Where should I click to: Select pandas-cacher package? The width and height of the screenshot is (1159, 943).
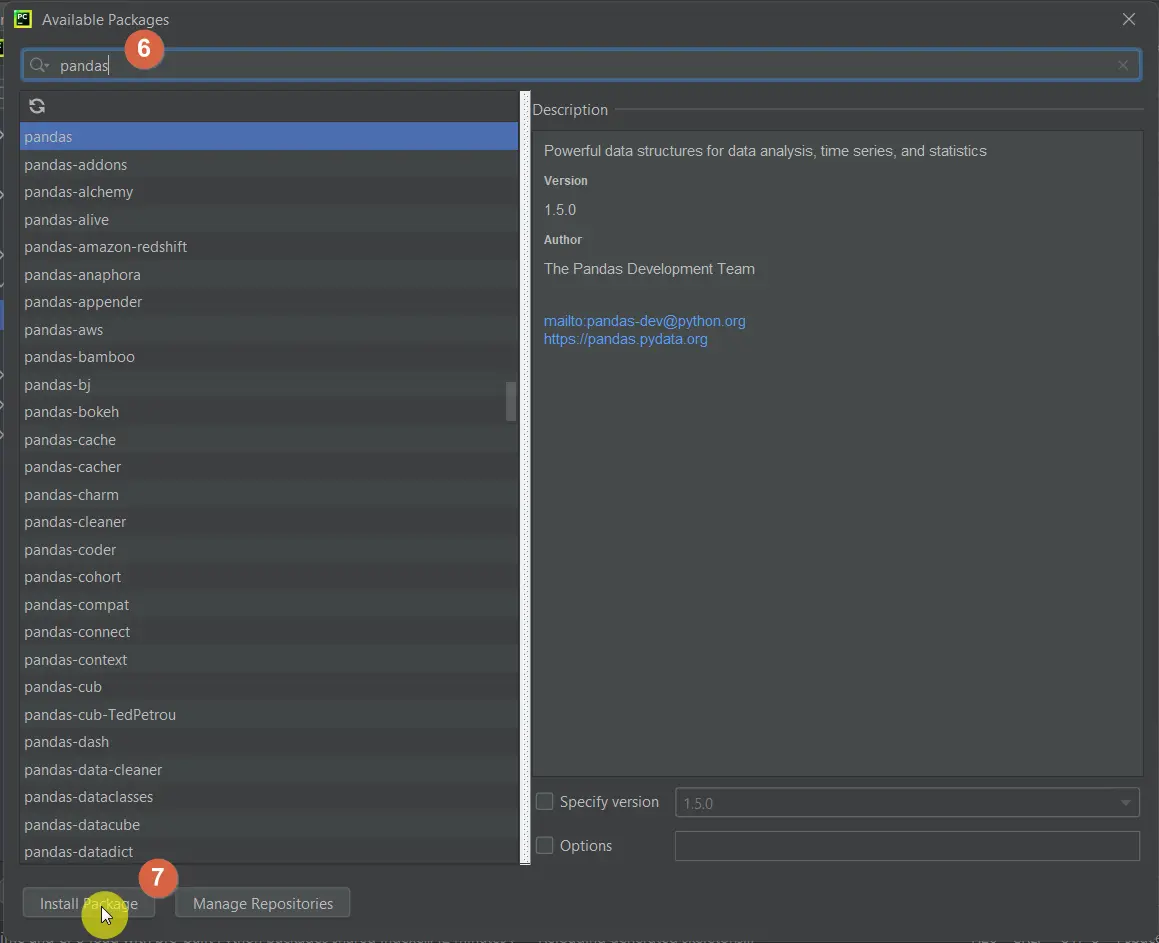coord(269,467)
